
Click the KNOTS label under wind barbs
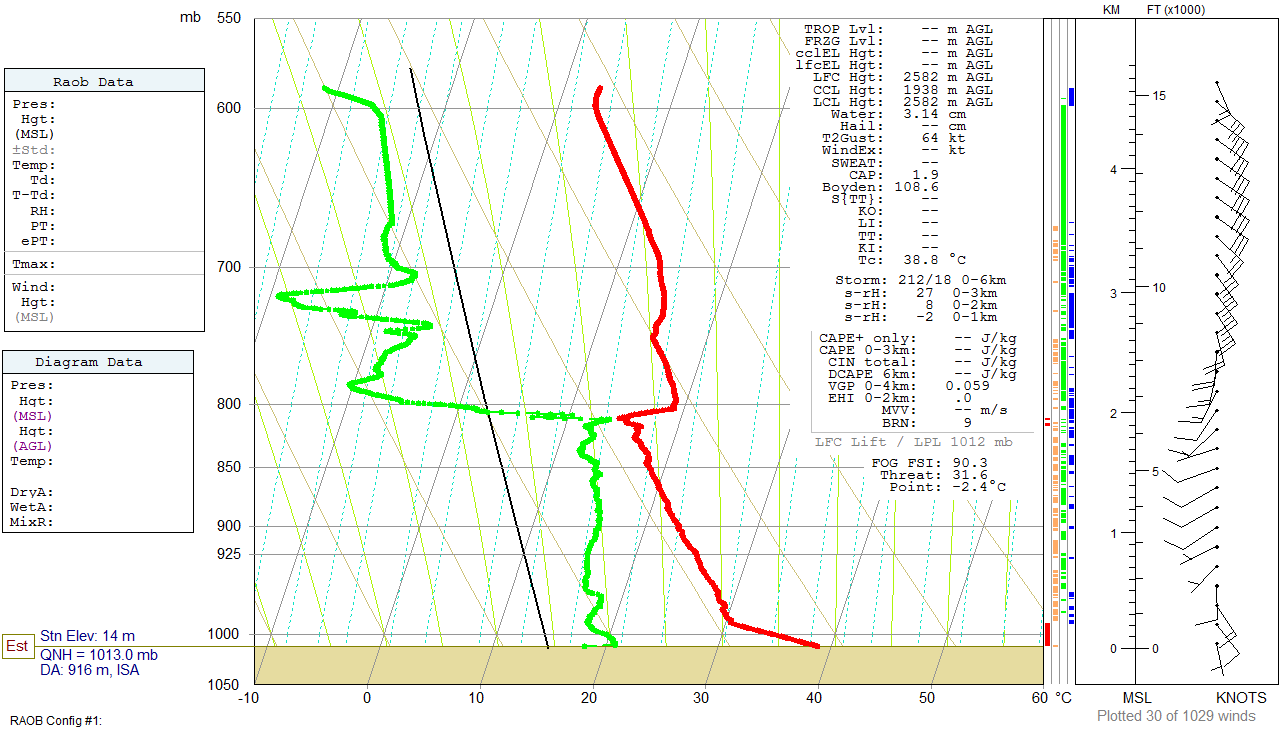[x=1240, y=697]
